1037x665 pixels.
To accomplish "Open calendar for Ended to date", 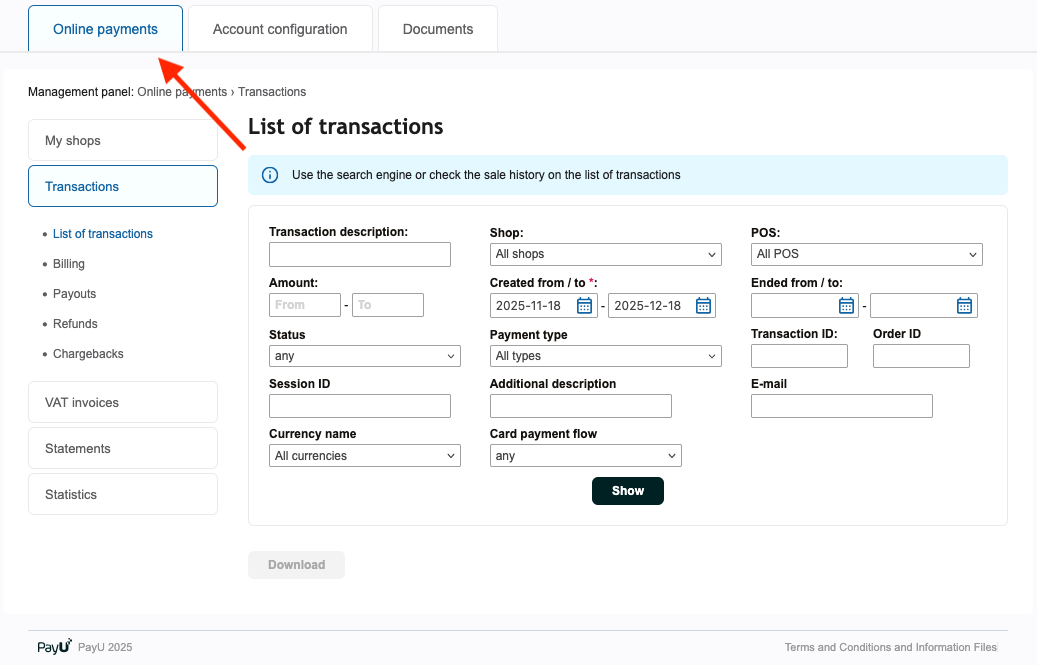I will pos(964,306).
